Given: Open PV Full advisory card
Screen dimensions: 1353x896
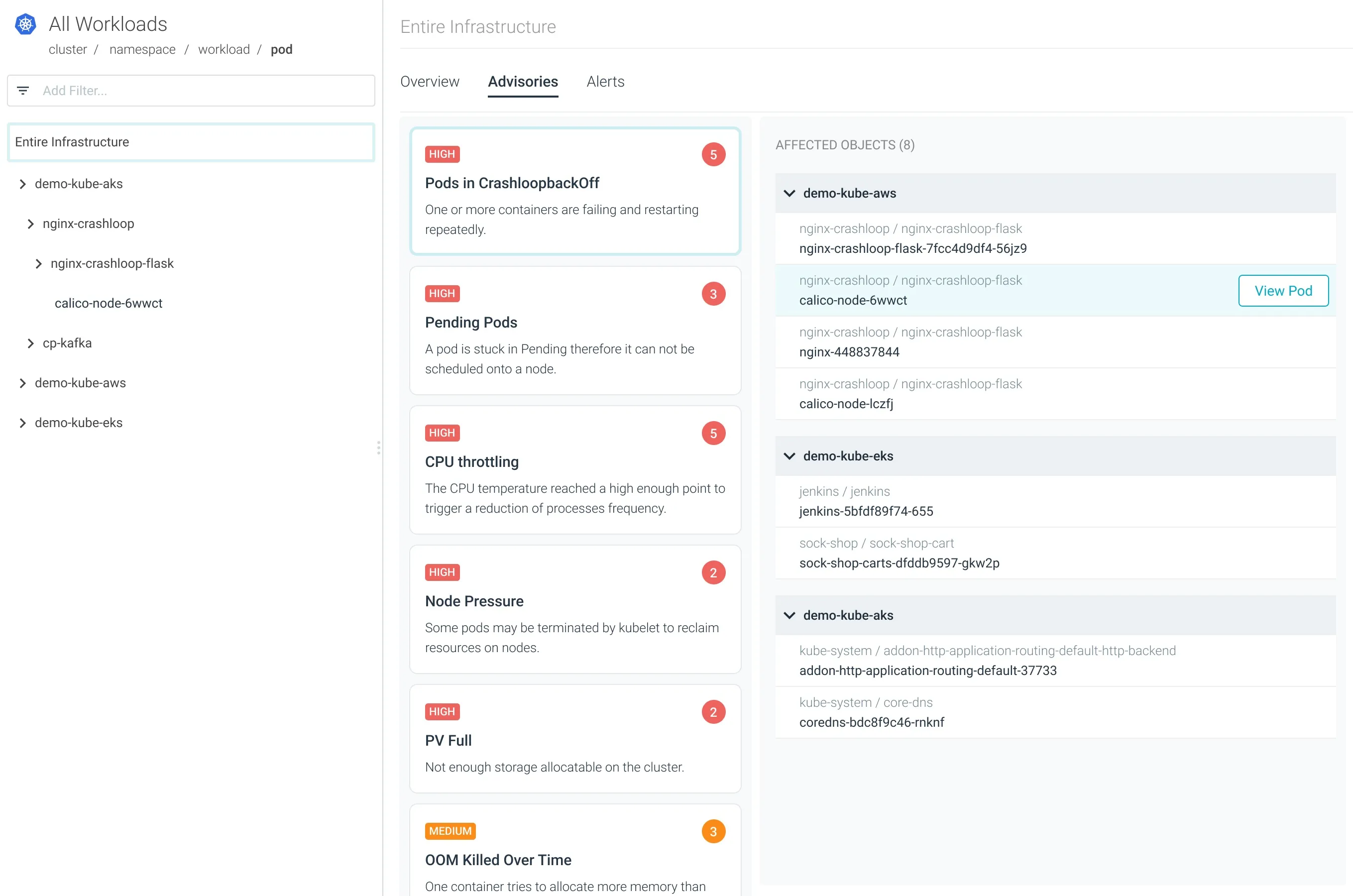Looking at the screenshot, I should tap(575, 738).
